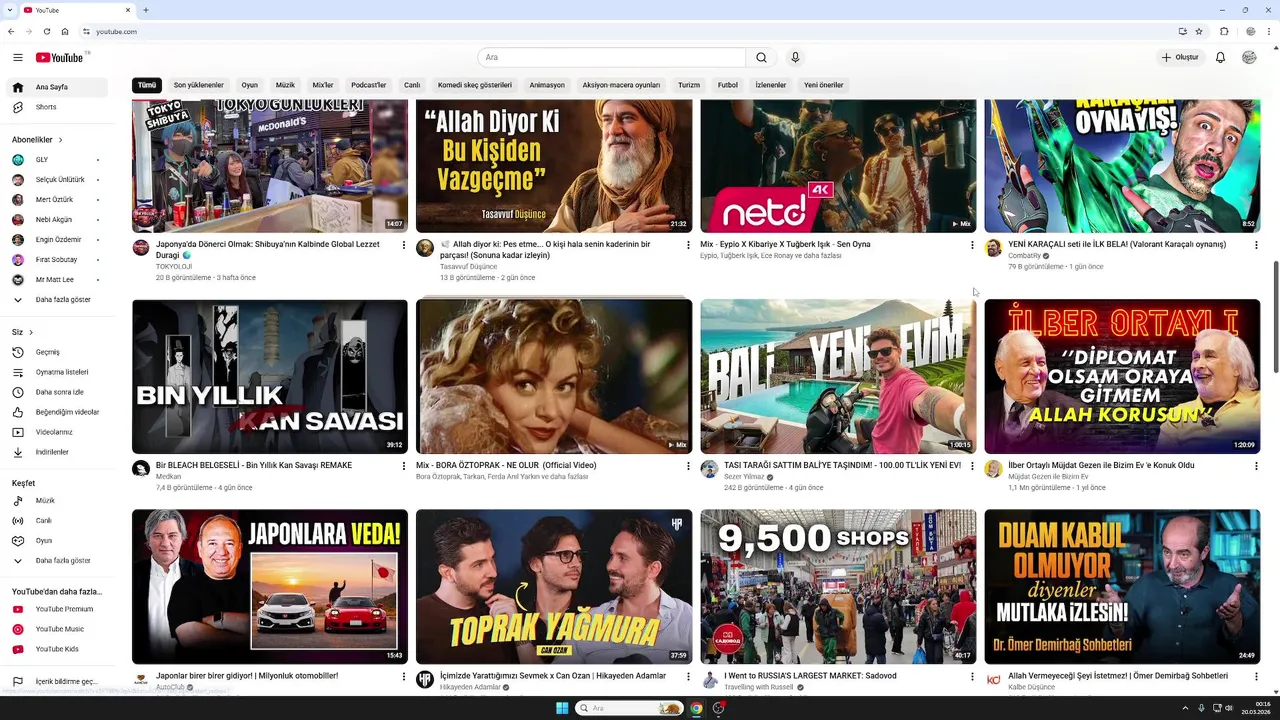Open YouTube Kids link
1280x720 pixels.
[57, 649]
